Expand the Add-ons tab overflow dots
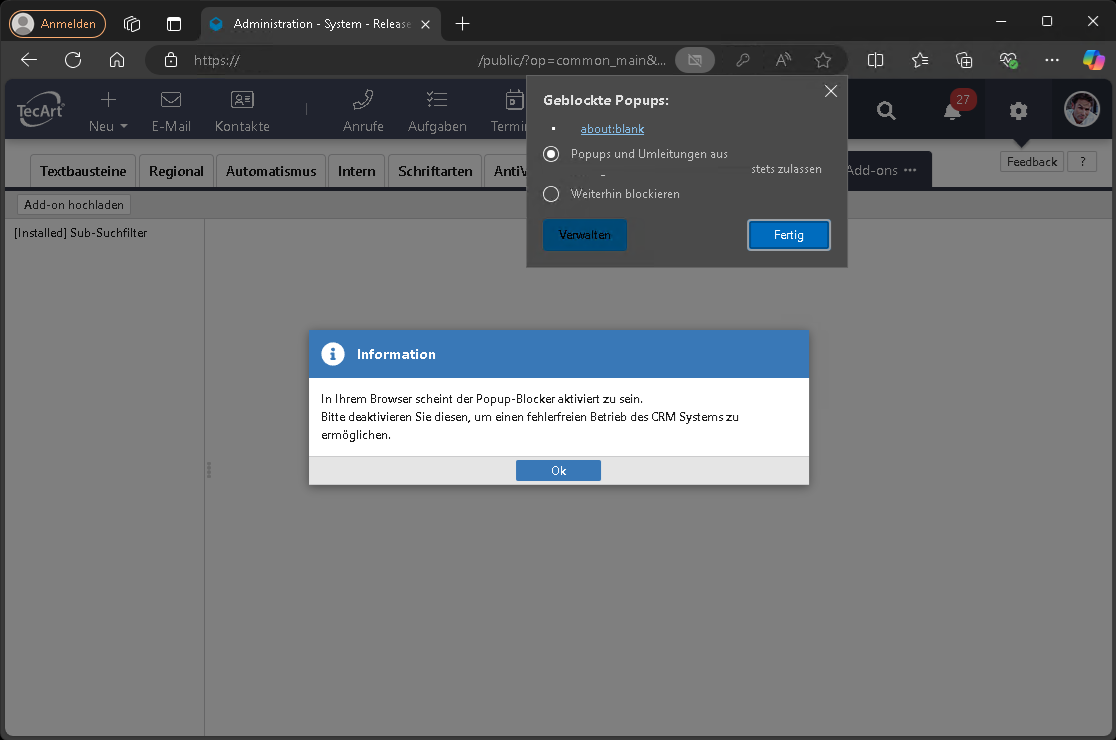The width and height of the screenshot is (1116, 740). (x=910, y=171)
